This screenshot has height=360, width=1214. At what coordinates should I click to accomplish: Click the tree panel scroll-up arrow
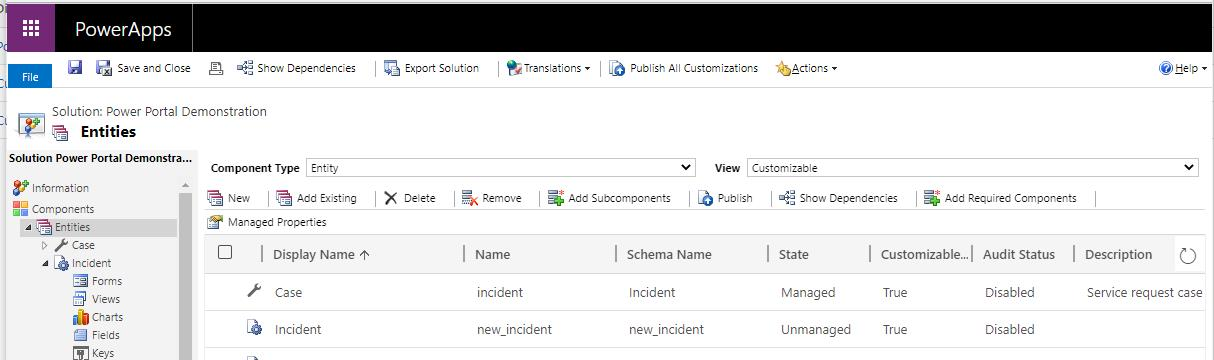(x=185, y=185)
